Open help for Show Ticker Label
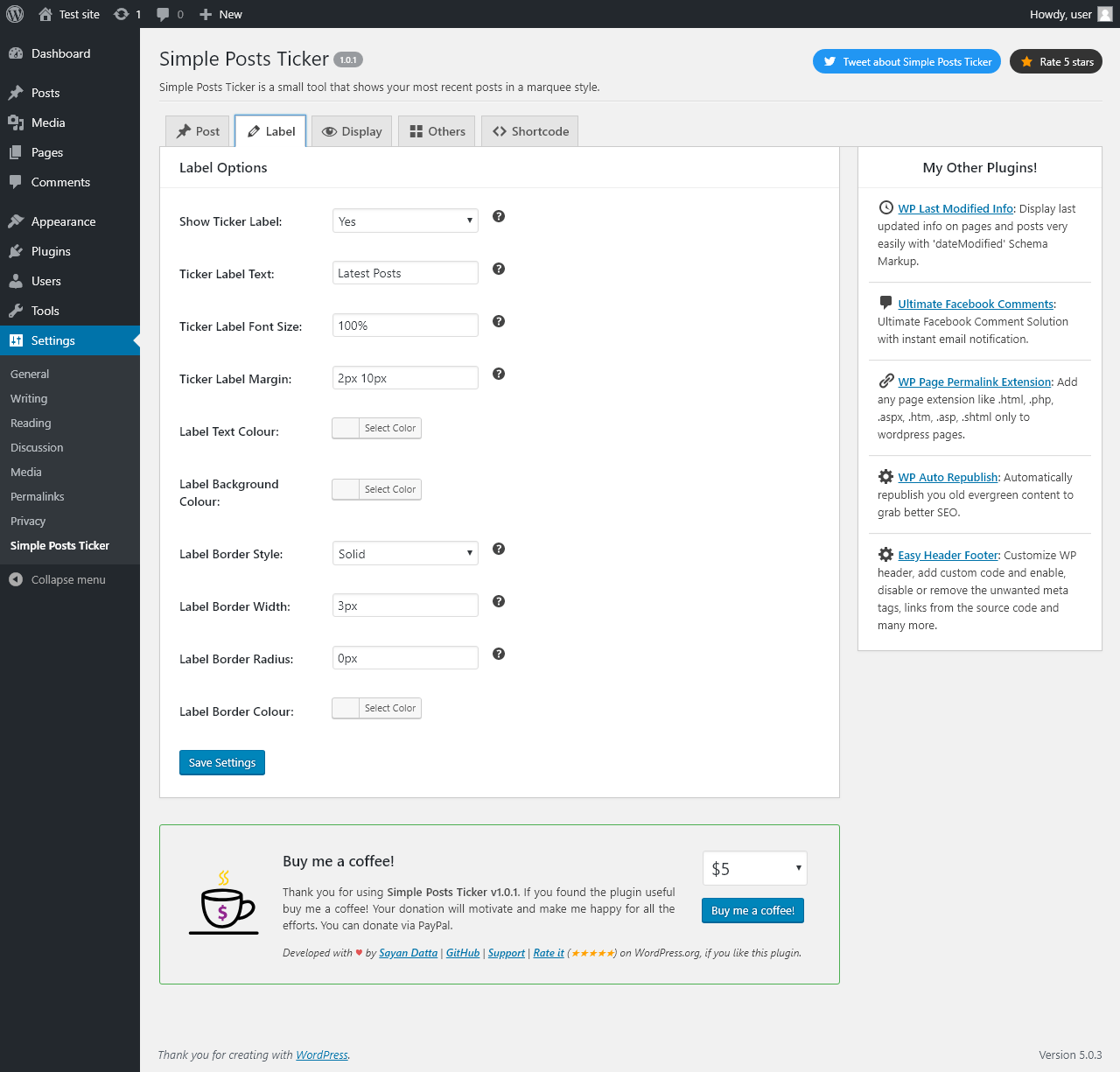1120x1072 pixels. click(499, 216)
